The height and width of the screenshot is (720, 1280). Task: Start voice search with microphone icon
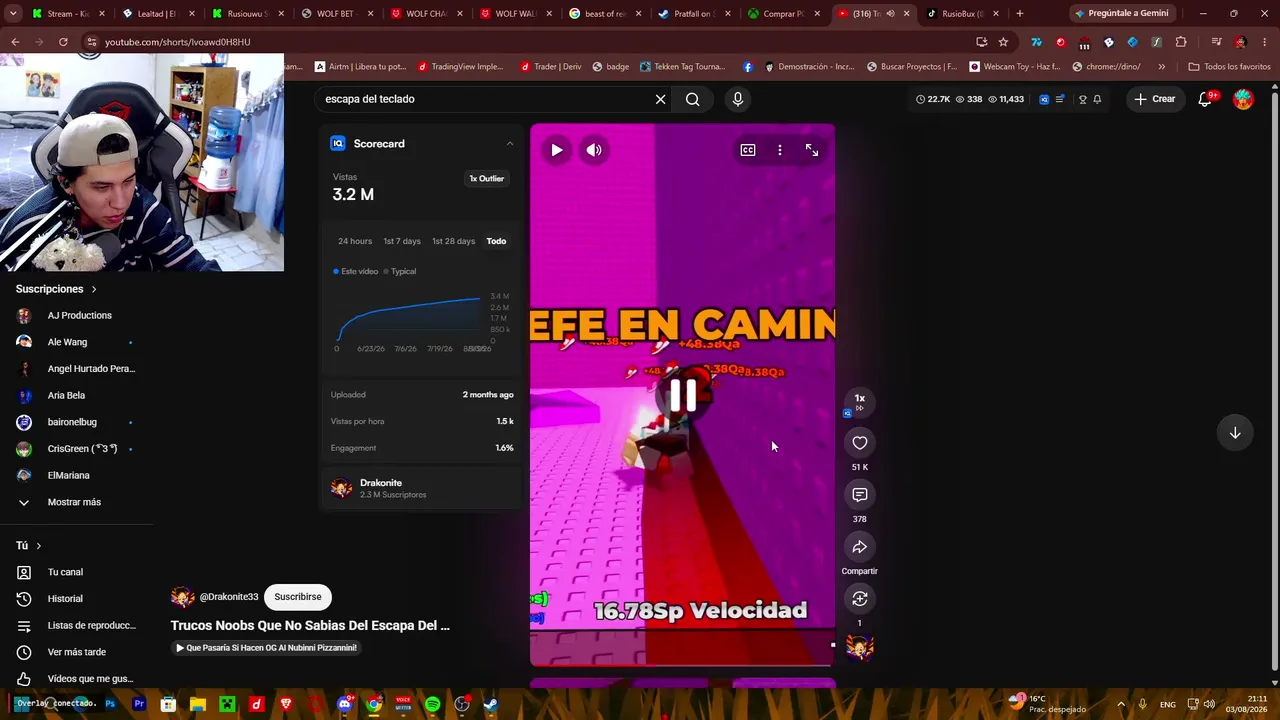point(738,99)
